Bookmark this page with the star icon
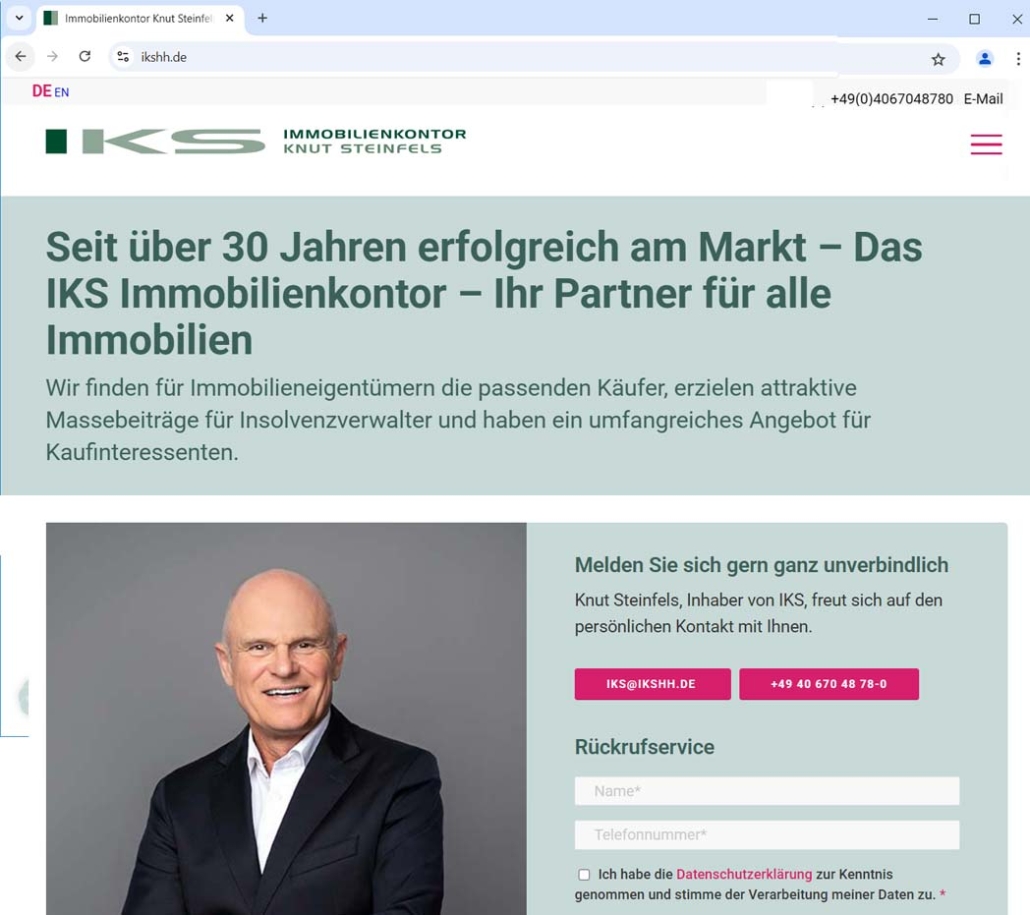 (x=938, y=59)
